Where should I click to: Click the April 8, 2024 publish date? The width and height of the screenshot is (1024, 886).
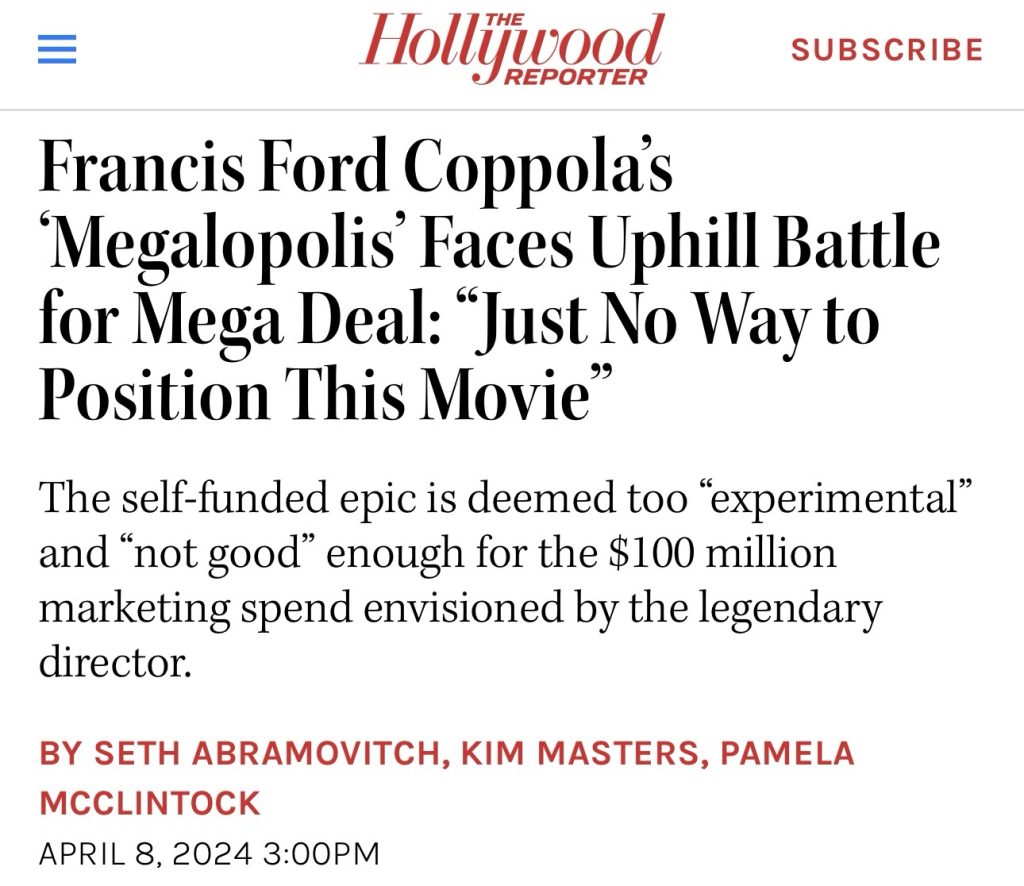click(x=150, y=853)
